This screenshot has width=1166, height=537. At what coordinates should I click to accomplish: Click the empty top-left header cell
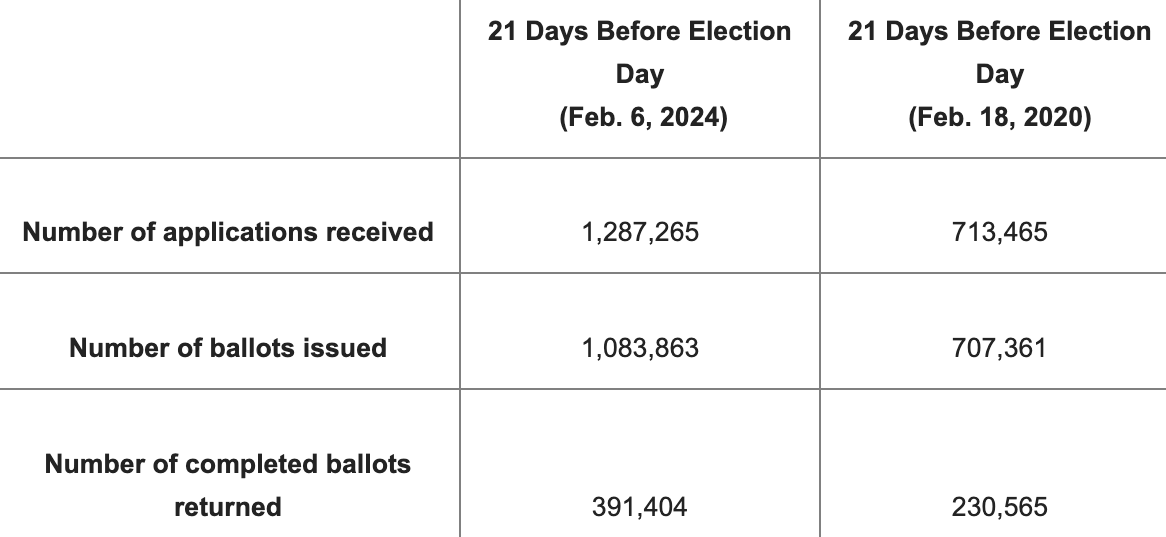(229, 78)
